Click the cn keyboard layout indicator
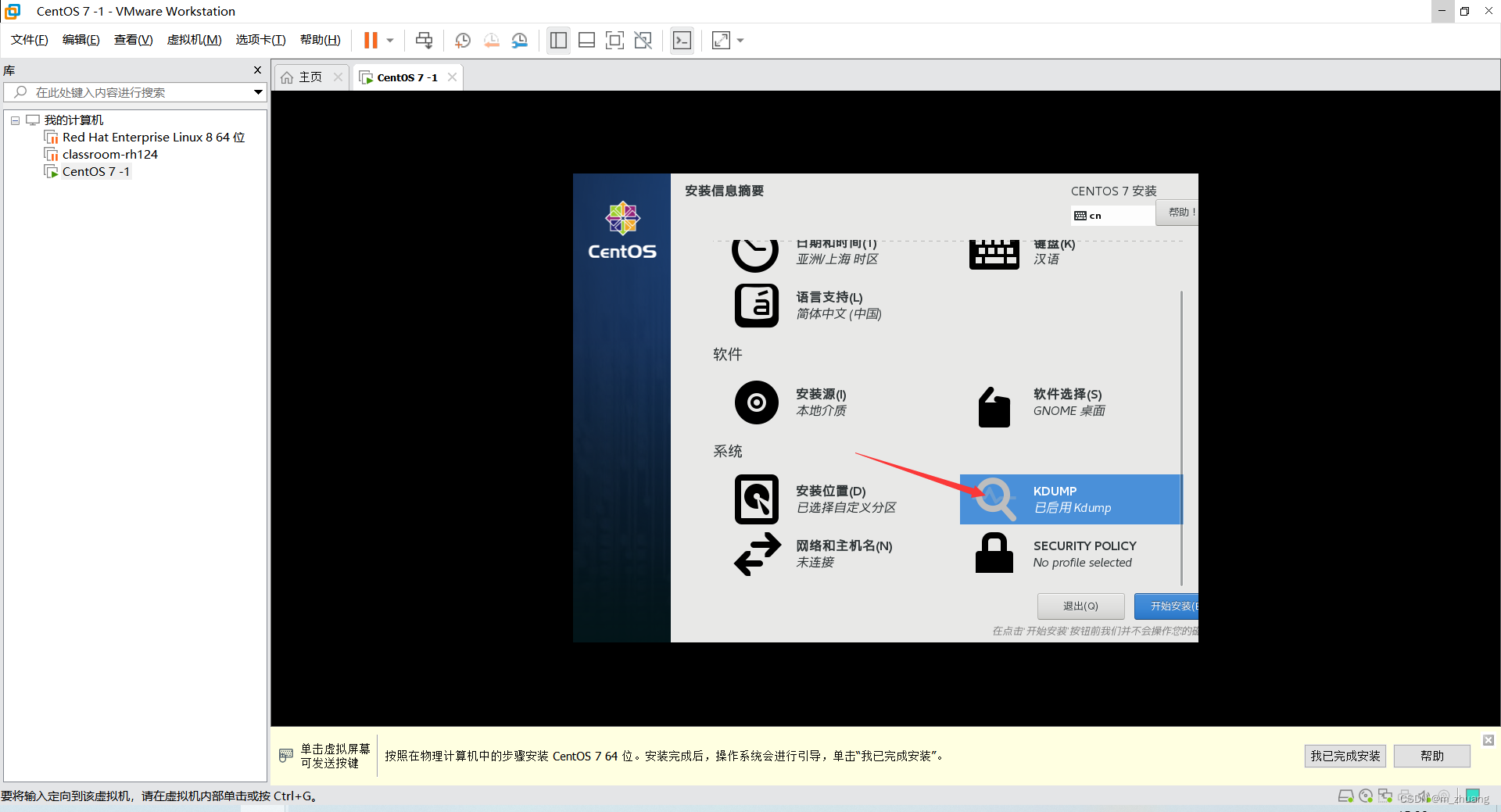This screenshot has height=812, width=1501. click(x=1112, y=216)
